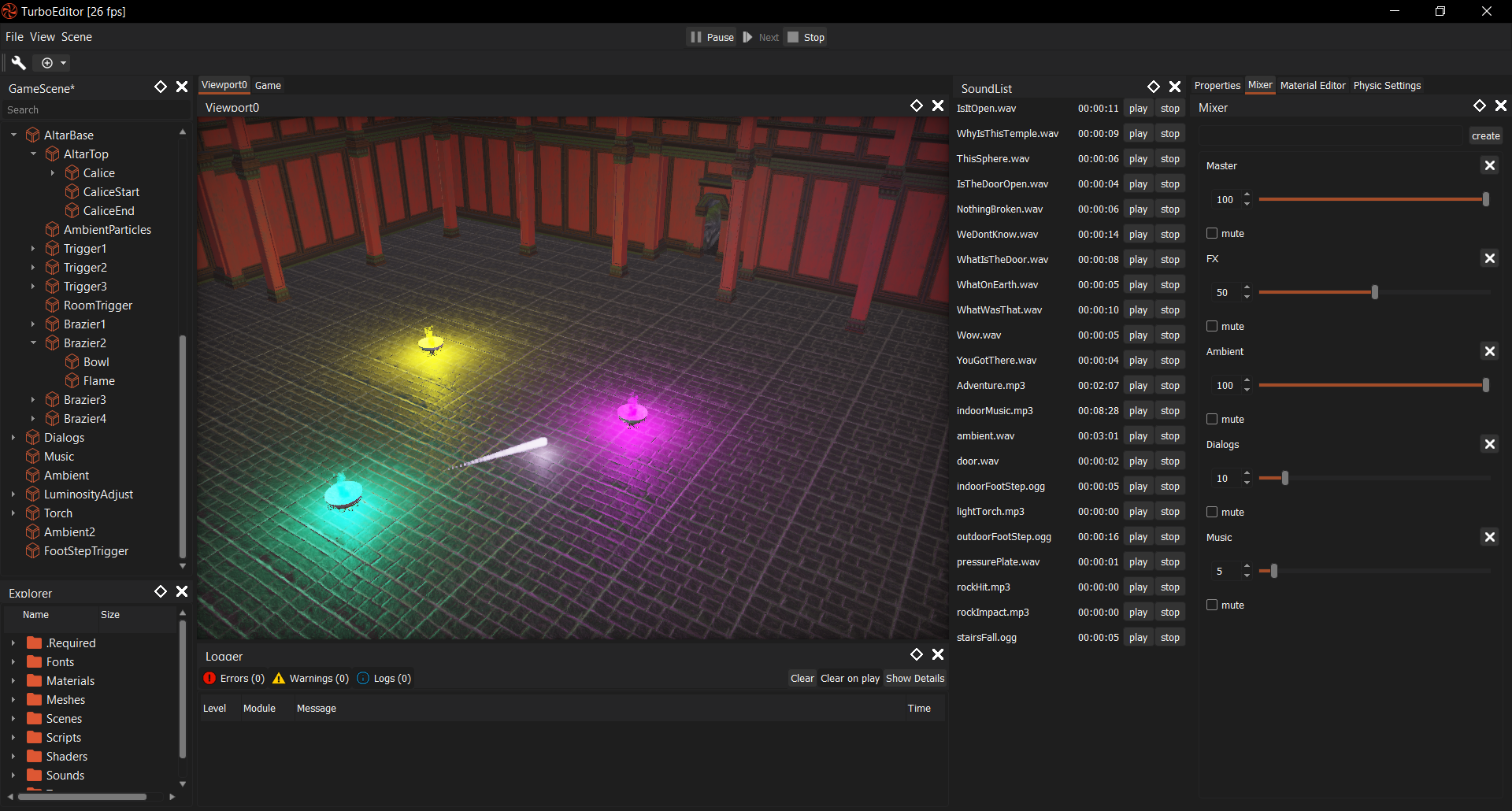
Task: Adjust the FX volume slider handle
Action: tap(1375, 293)
